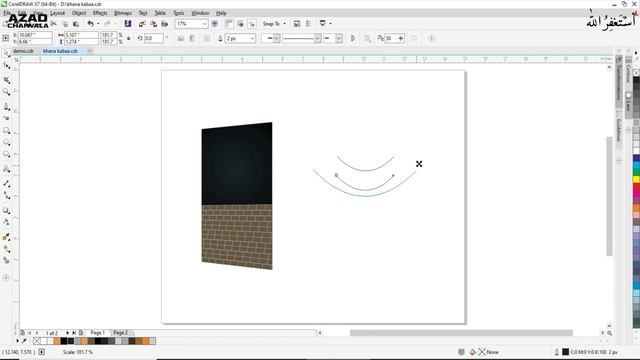Select the Crop tool in the toolbox
The width and height of the screenshot is (640, 360).
6,80
